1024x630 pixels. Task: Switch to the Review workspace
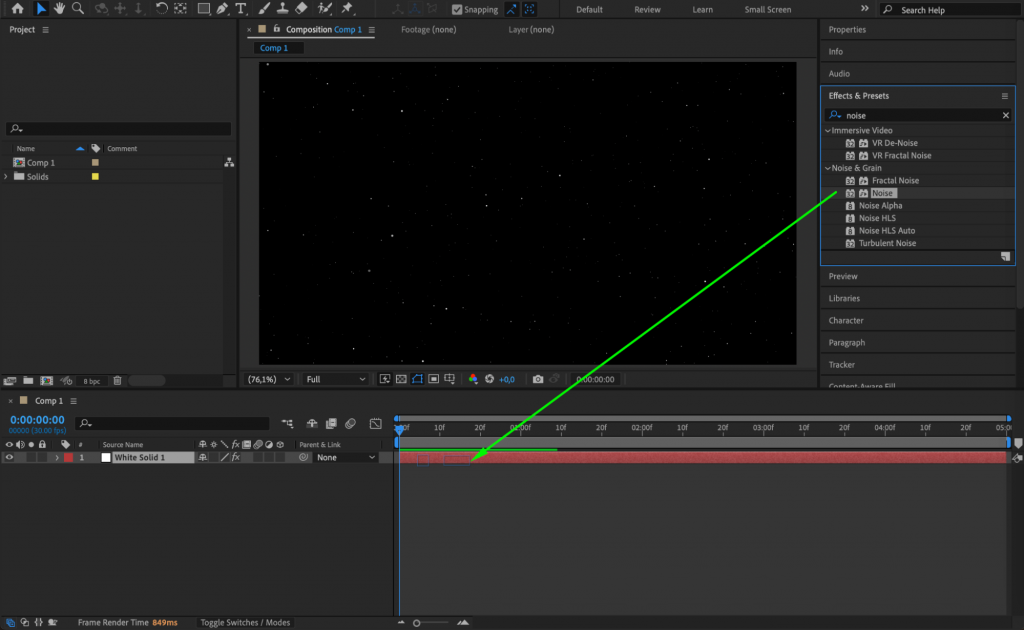pyautogui.click(x=647, y=9)
